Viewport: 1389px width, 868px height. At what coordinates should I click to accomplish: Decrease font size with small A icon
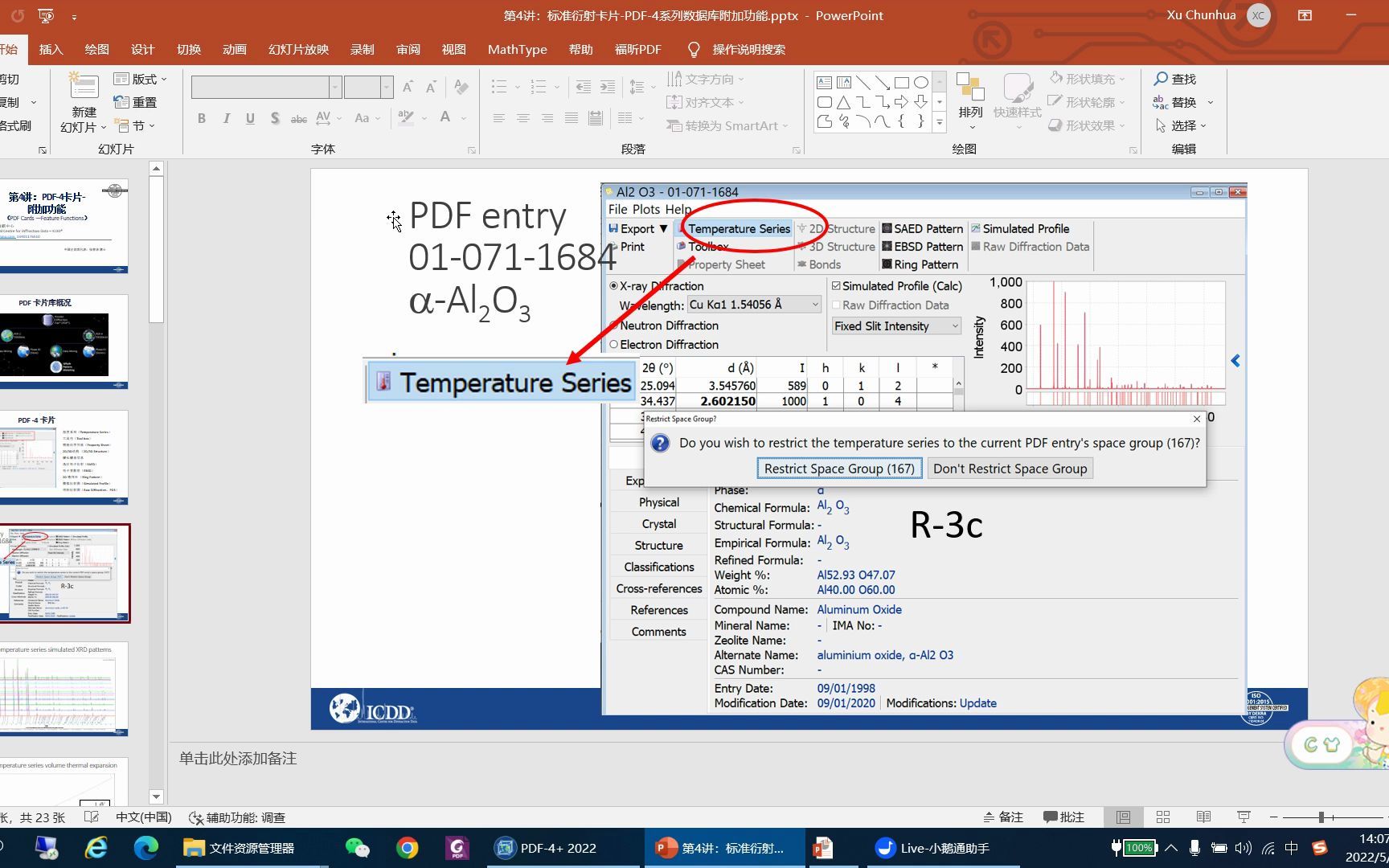[x=431, y=87]
